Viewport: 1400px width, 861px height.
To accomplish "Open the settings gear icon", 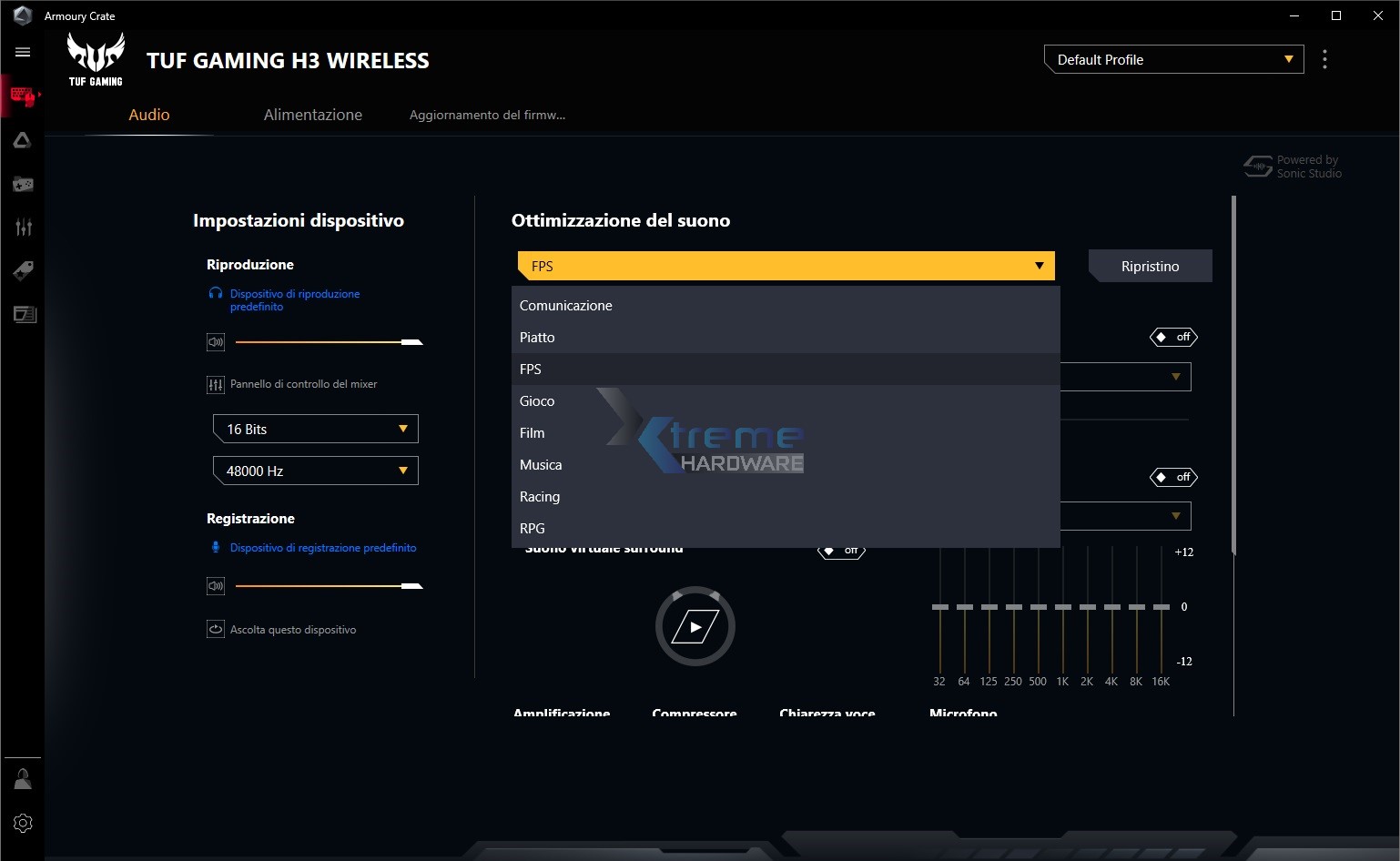I will pyautogui.click(x=23, y=823).
